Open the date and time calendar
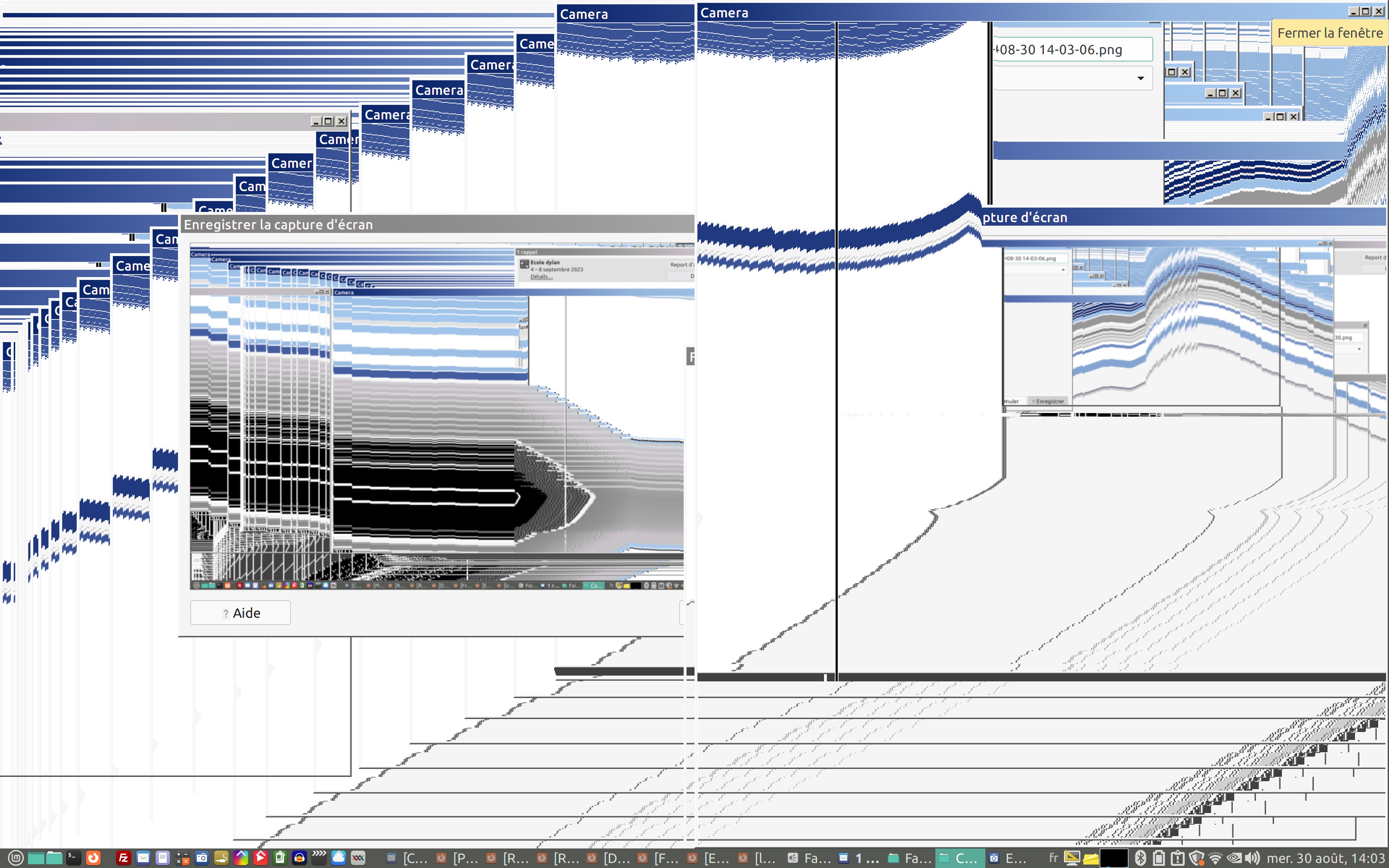This screenshot has height=868, width=1389. (1325, 858)
